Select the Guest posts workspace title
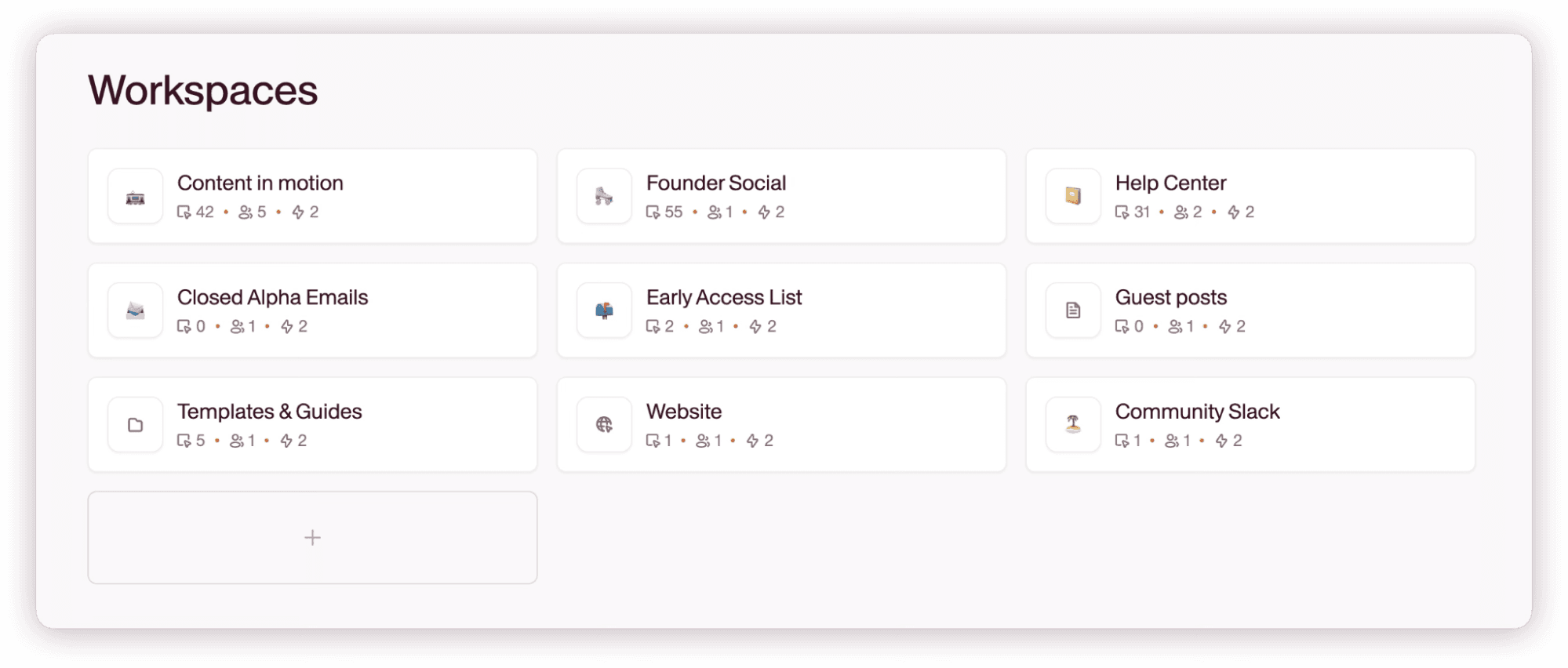This screenshot has width=1568, height=668. 1170,298
